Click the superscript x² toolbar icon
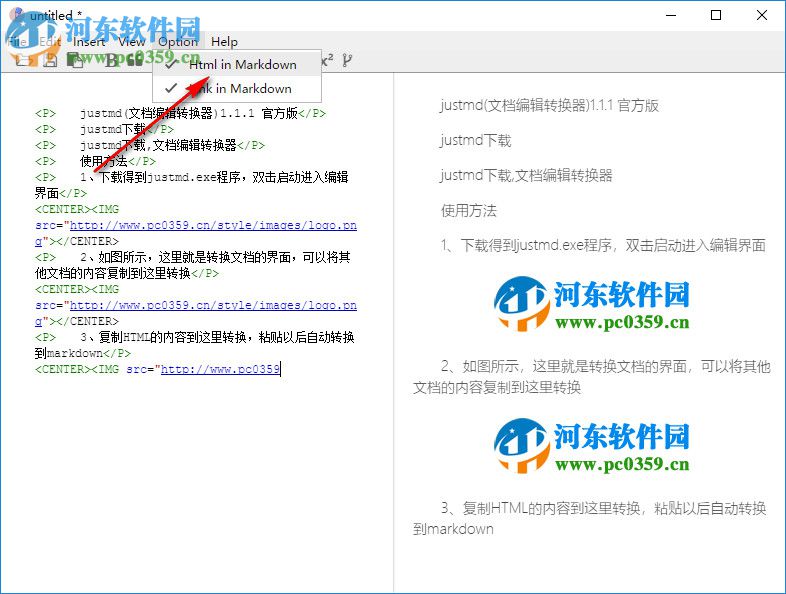This screenshot has height=594, width=786. [x=327, y=61]
